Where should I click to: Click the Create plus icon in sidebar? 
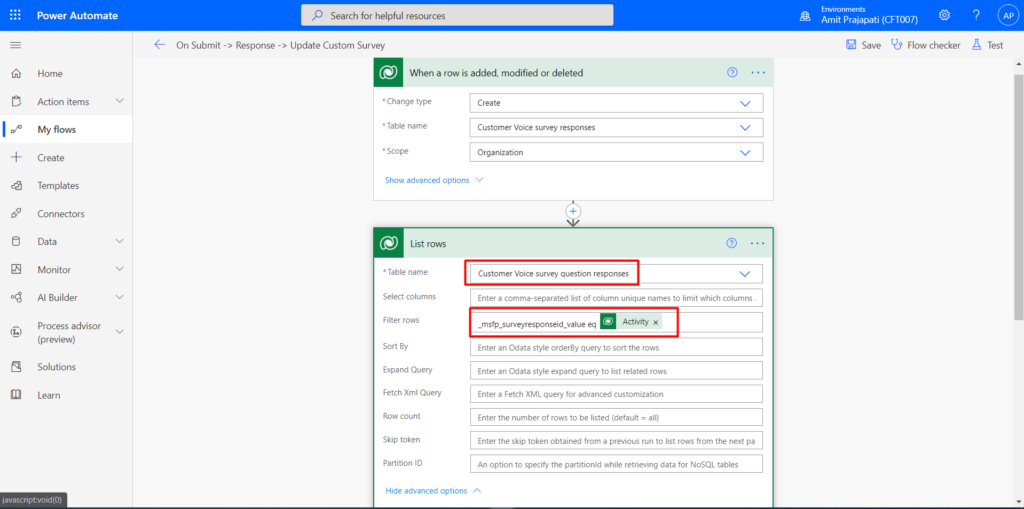[x=16, y=157]
